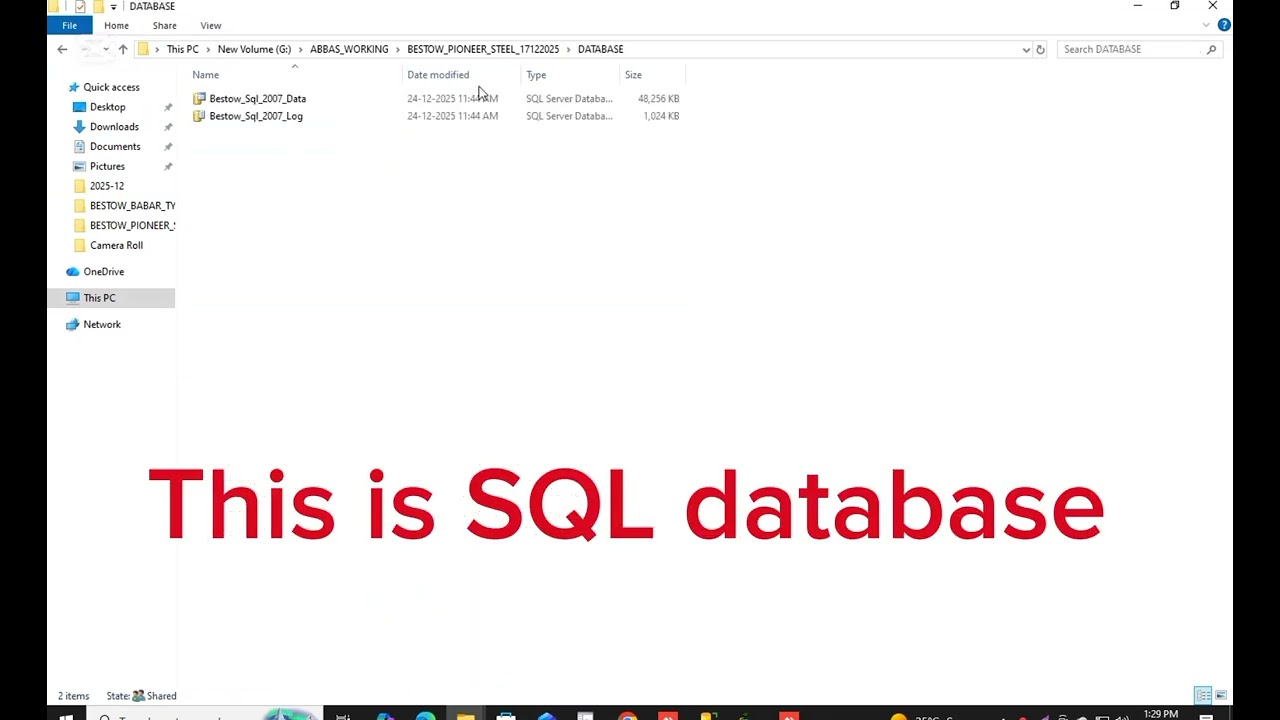This screenshot has width=1280, height=720.
Task: Open Desktop in navigation pane
Action: pyautogui.click(x=107, y=107)
